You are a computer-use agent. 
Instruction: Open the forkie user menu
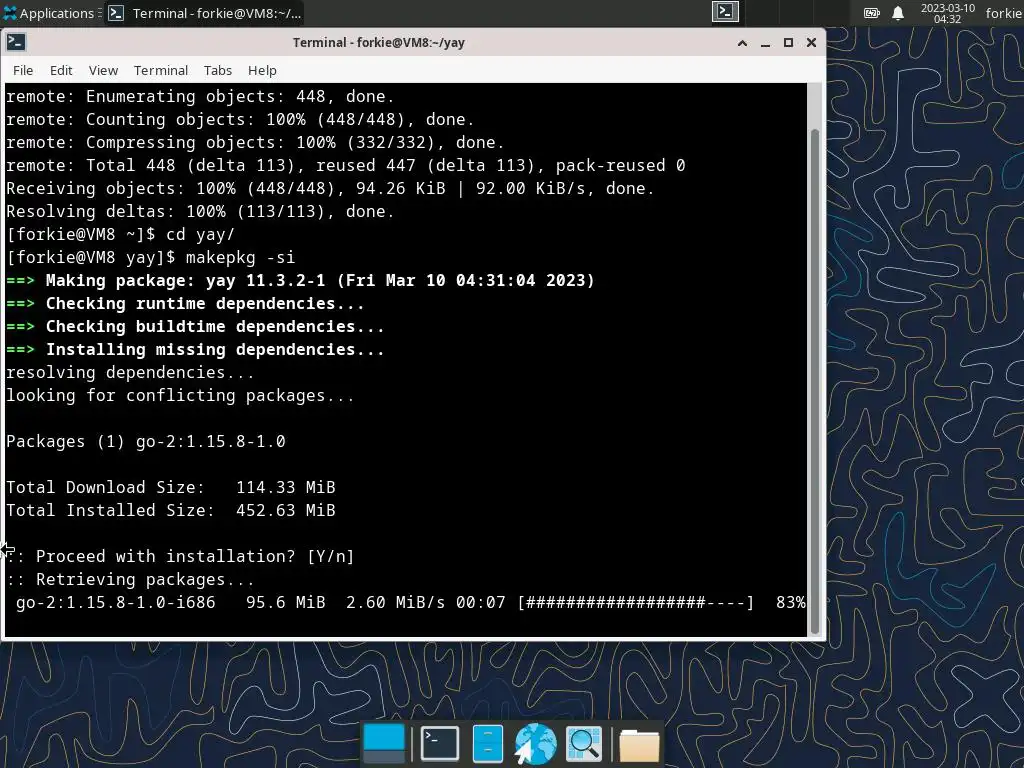click(1004, 13)
